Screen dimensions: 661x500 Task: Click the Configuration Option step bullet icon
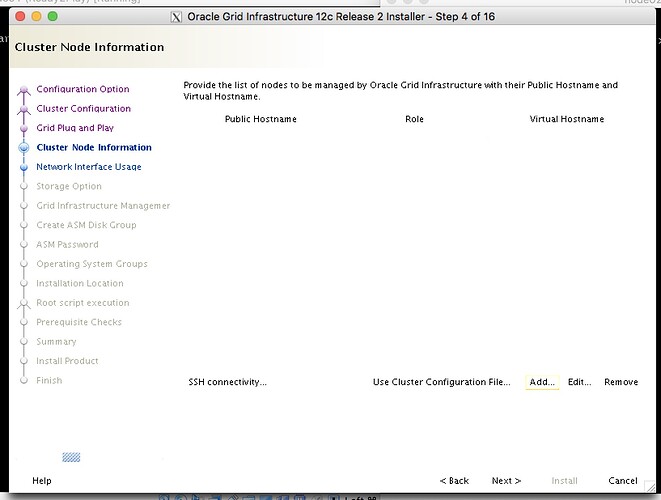pos(23,90)
